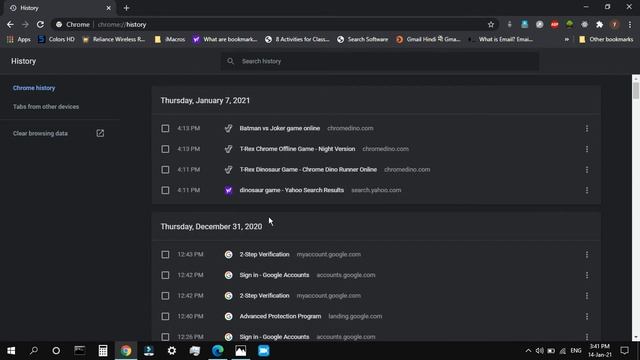Viewport: 640px width, 360px height.
Task: Open Clear browsing data external link icon
Action: pyautogui.click(x=100, y=133)
